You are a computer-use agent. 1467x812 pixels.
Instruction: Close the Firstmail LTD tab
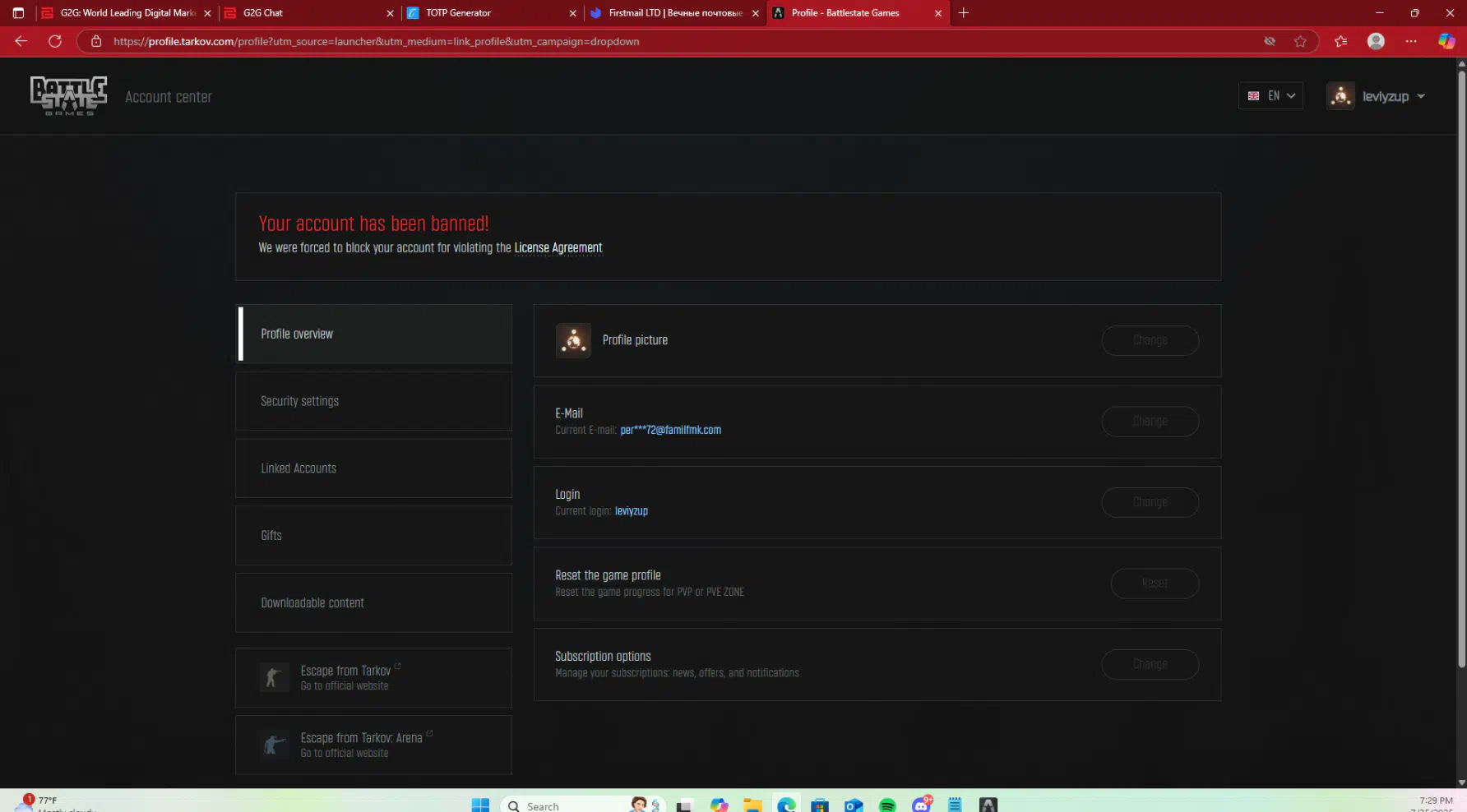[755, 13]
